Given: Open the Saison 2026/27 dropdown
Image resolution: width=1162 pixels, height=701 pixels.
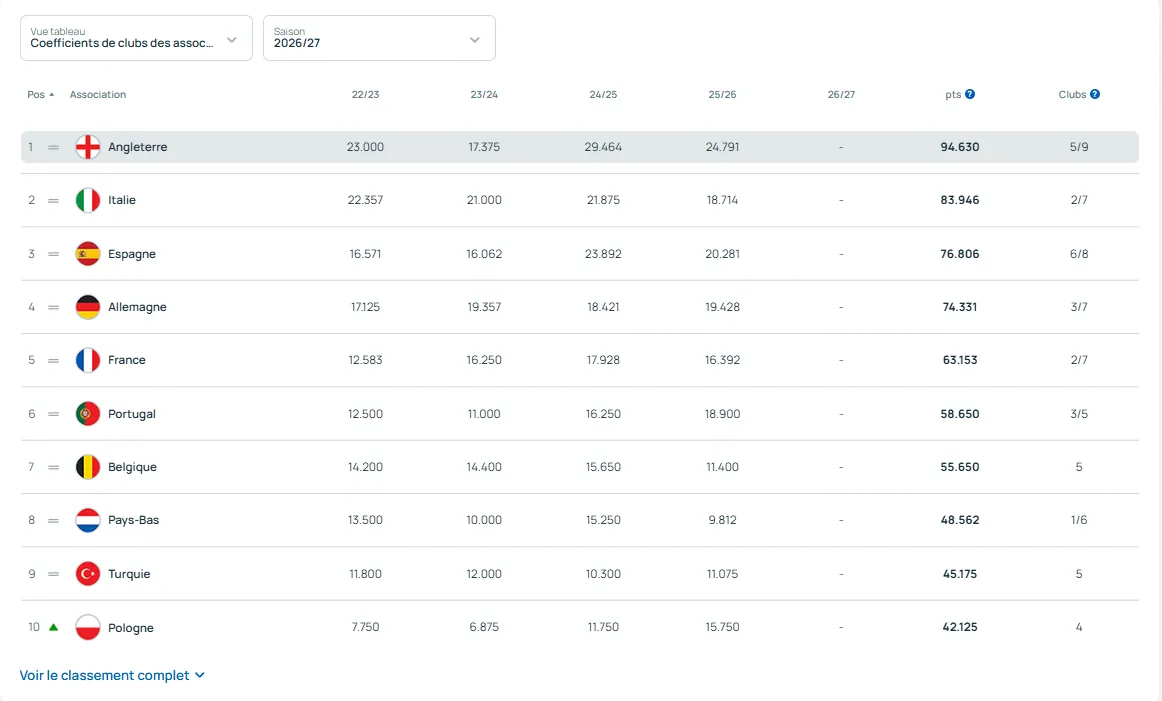Looking at the screenshot, I should click(379, 38).
